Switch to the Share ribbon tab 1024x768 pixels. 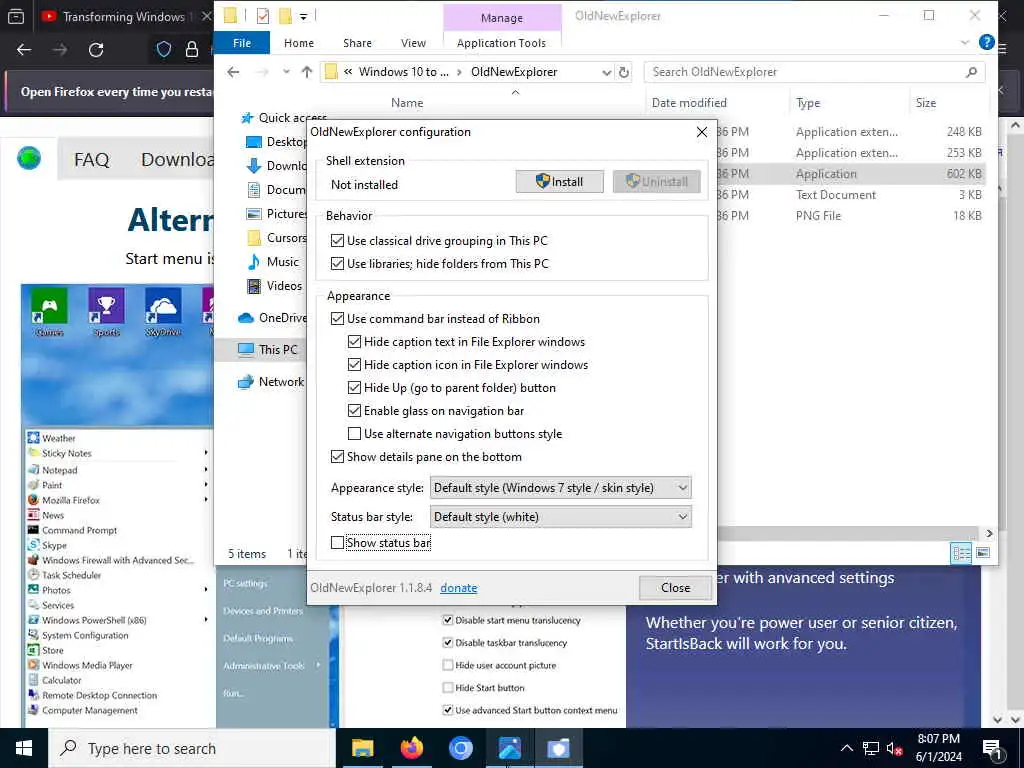tap(357, 43)
